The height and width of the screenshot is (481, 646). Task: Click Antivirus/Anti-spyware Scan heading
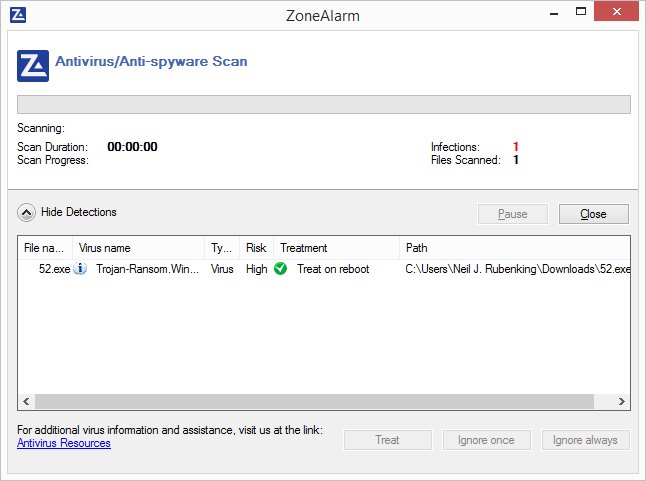(x=151, y=61)
